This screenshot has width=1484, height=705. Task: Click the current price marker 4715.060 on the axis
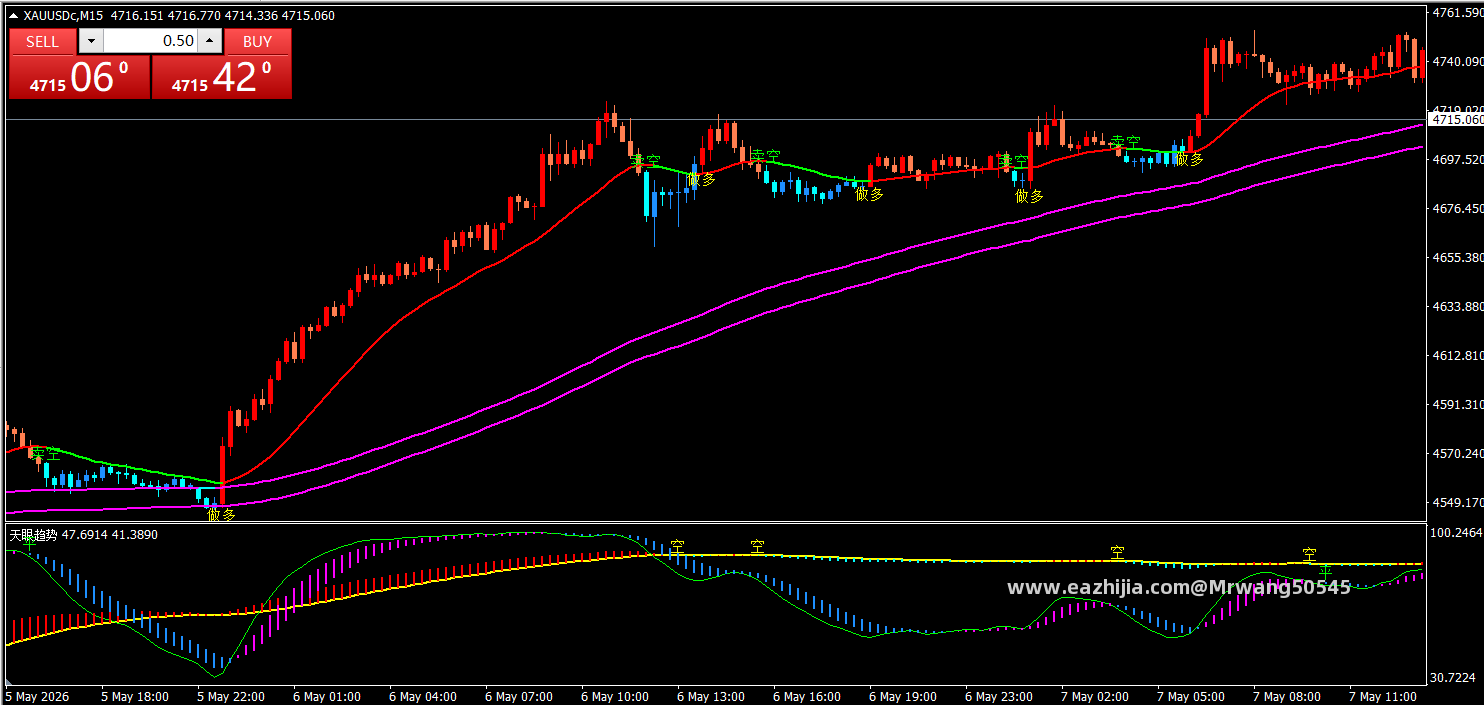click(1456, 119)
